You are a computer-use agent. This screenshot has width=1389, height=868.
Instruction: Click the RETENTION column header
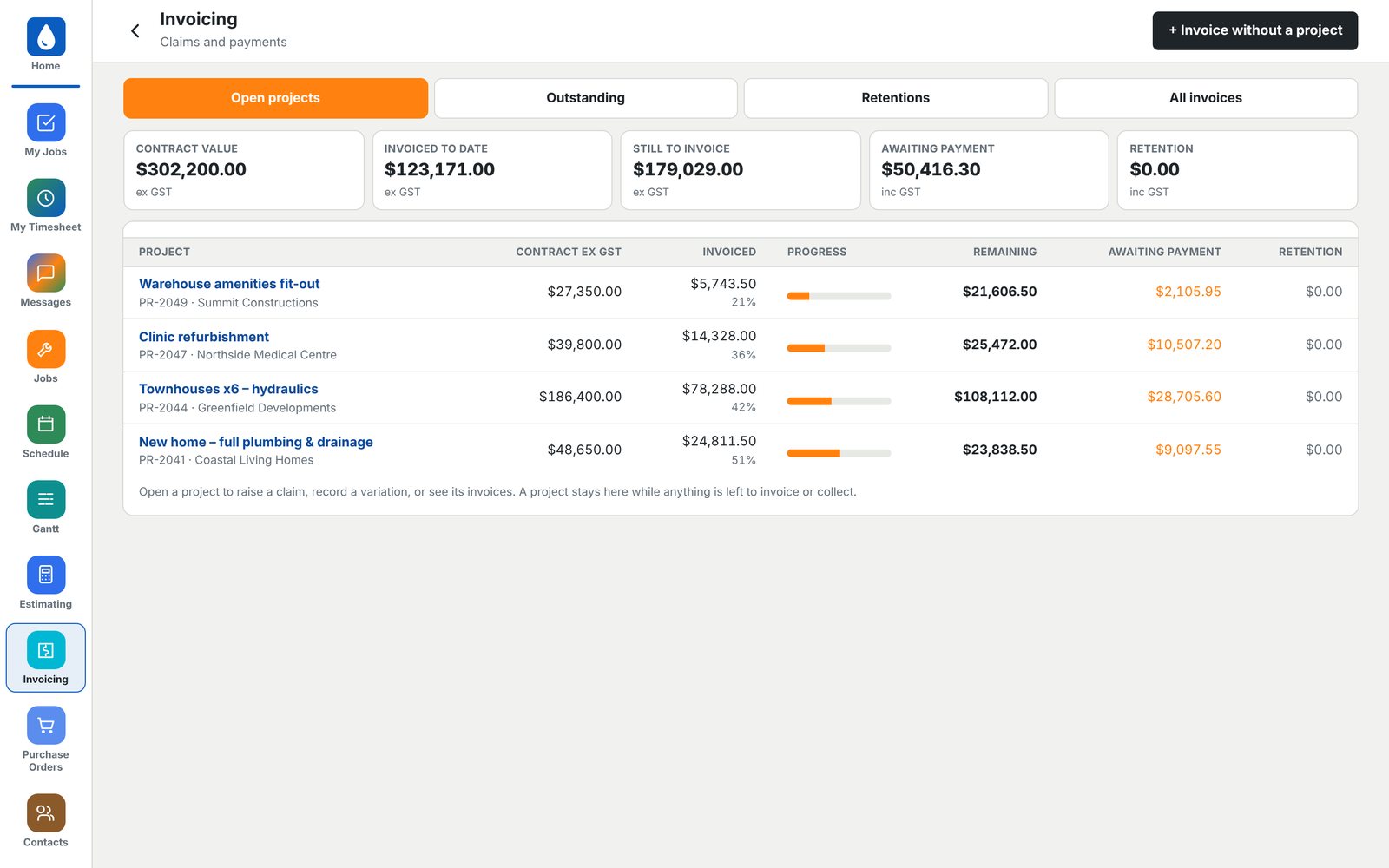(1310, 252)
